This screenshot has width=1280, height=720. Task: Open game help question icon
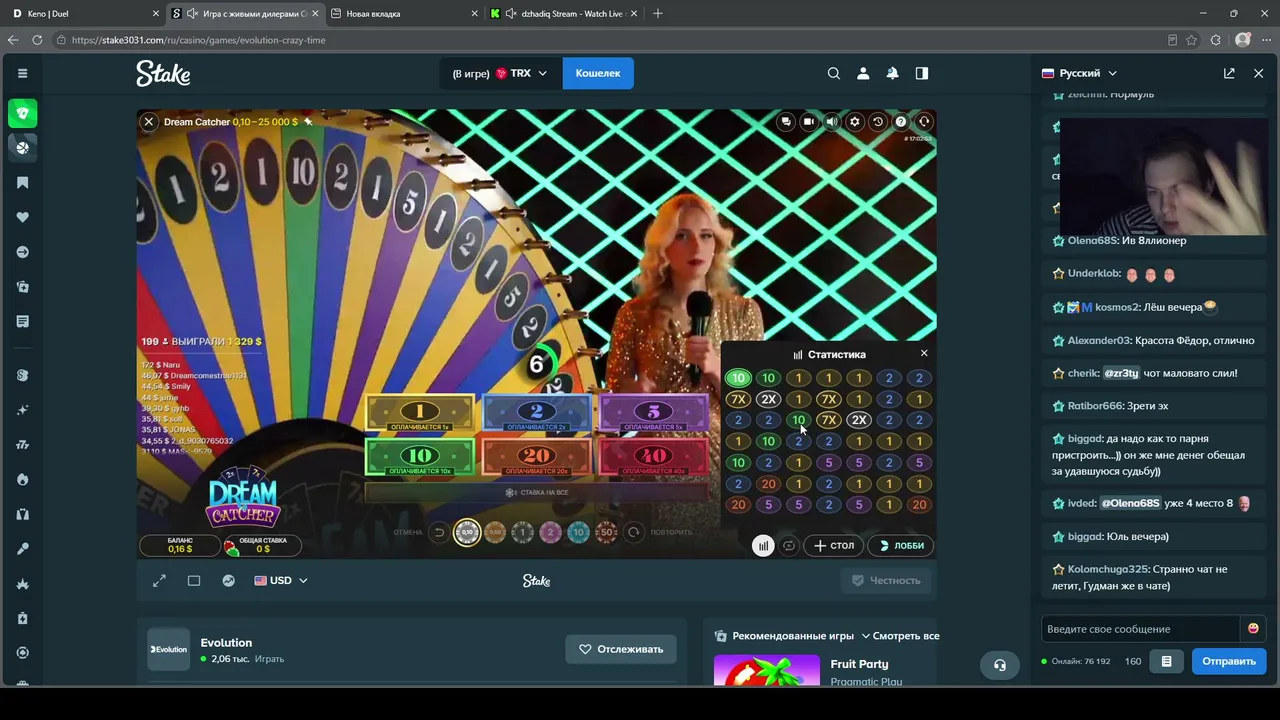click(901, 122)
